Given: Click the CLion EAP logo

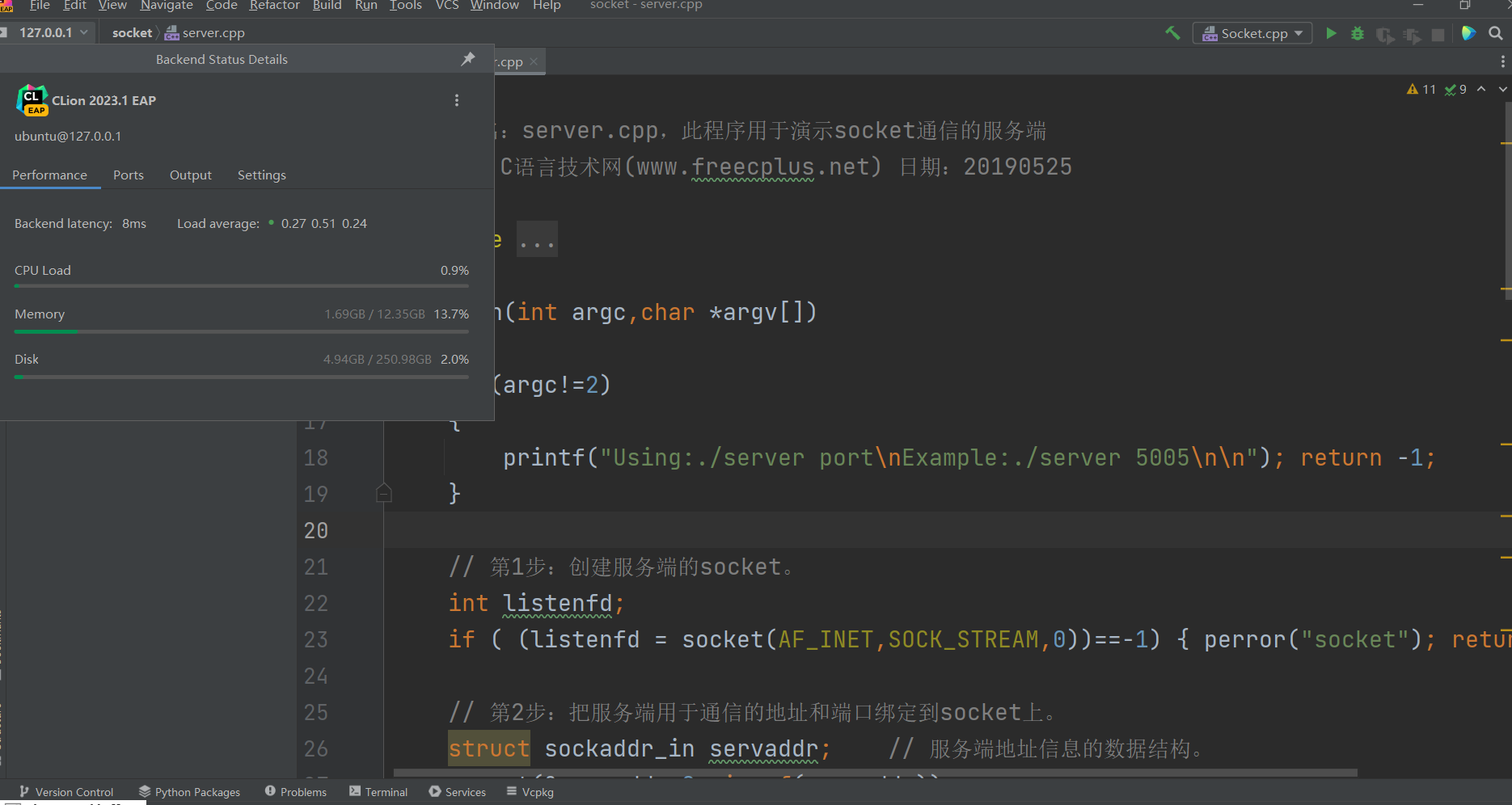Looking at the screenshot, I should 32,100.
